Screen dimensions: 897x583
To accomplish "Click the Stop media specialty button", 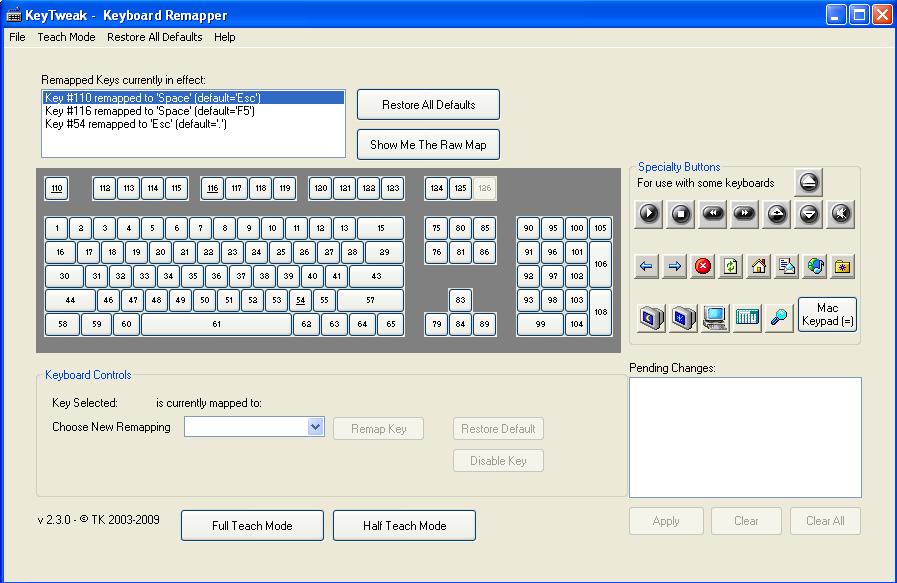I will pyautogui.click(x=681, y=213).
